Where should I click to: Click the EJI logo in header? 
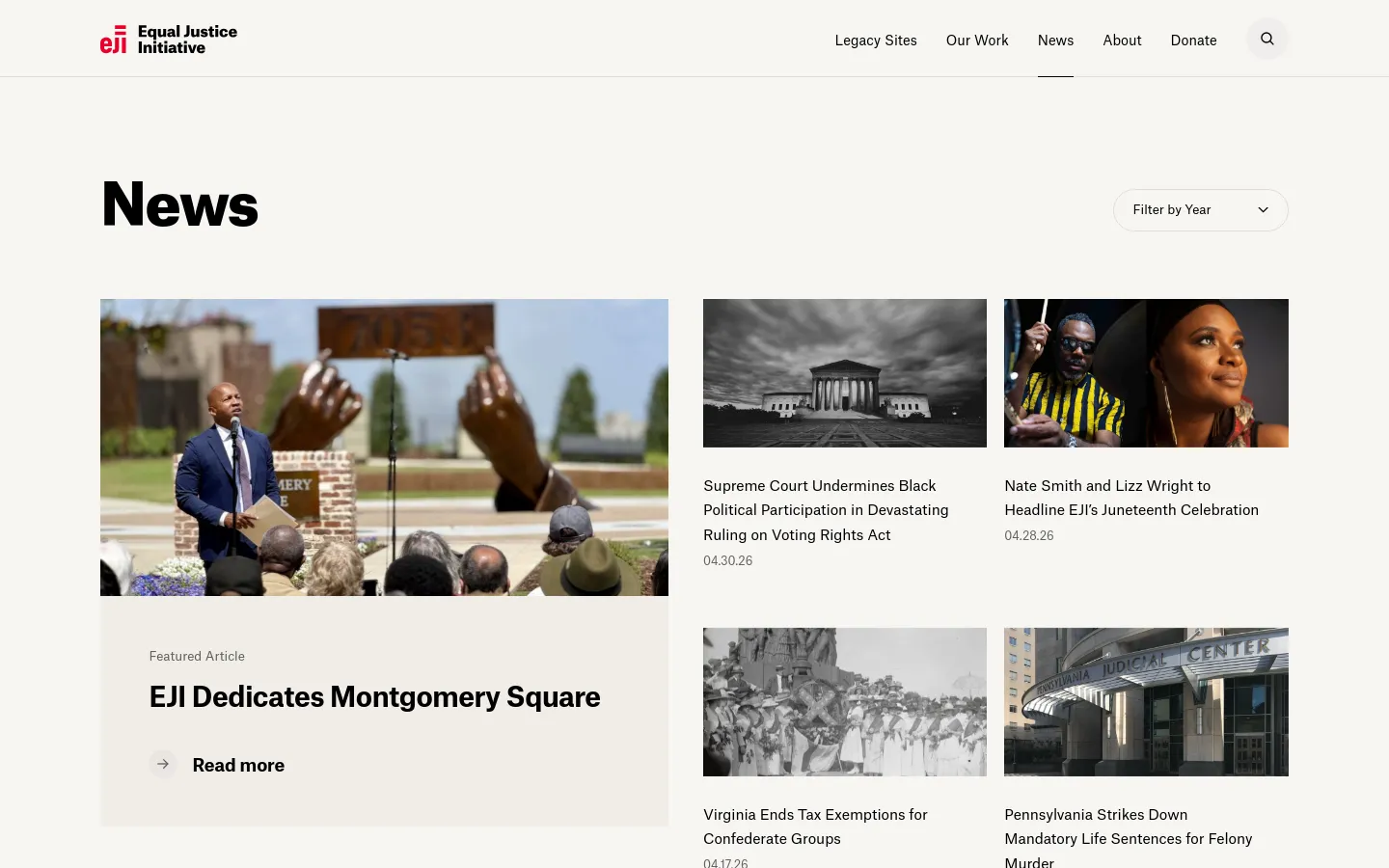click(x=169, y=40)
